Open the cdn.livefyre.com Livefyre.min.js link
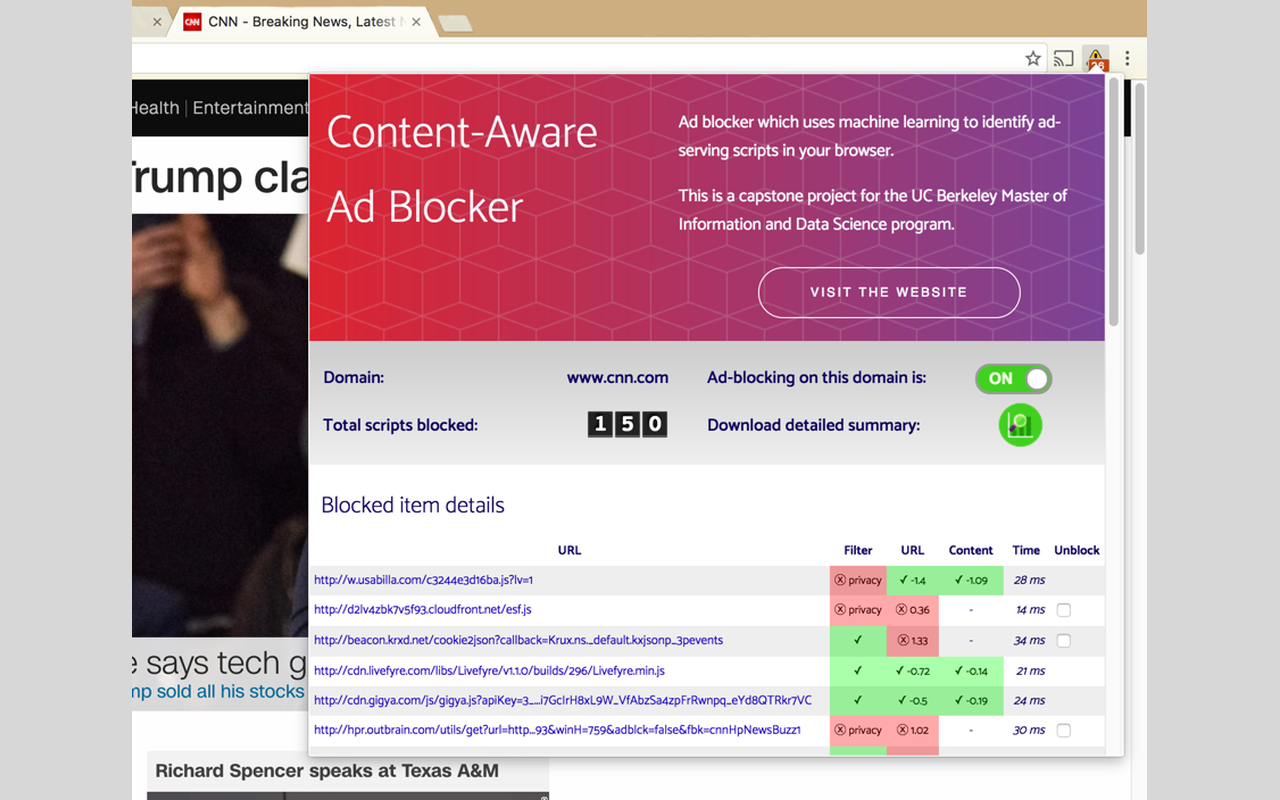This screenshot has width=1280, height=800. pos(489,670)
